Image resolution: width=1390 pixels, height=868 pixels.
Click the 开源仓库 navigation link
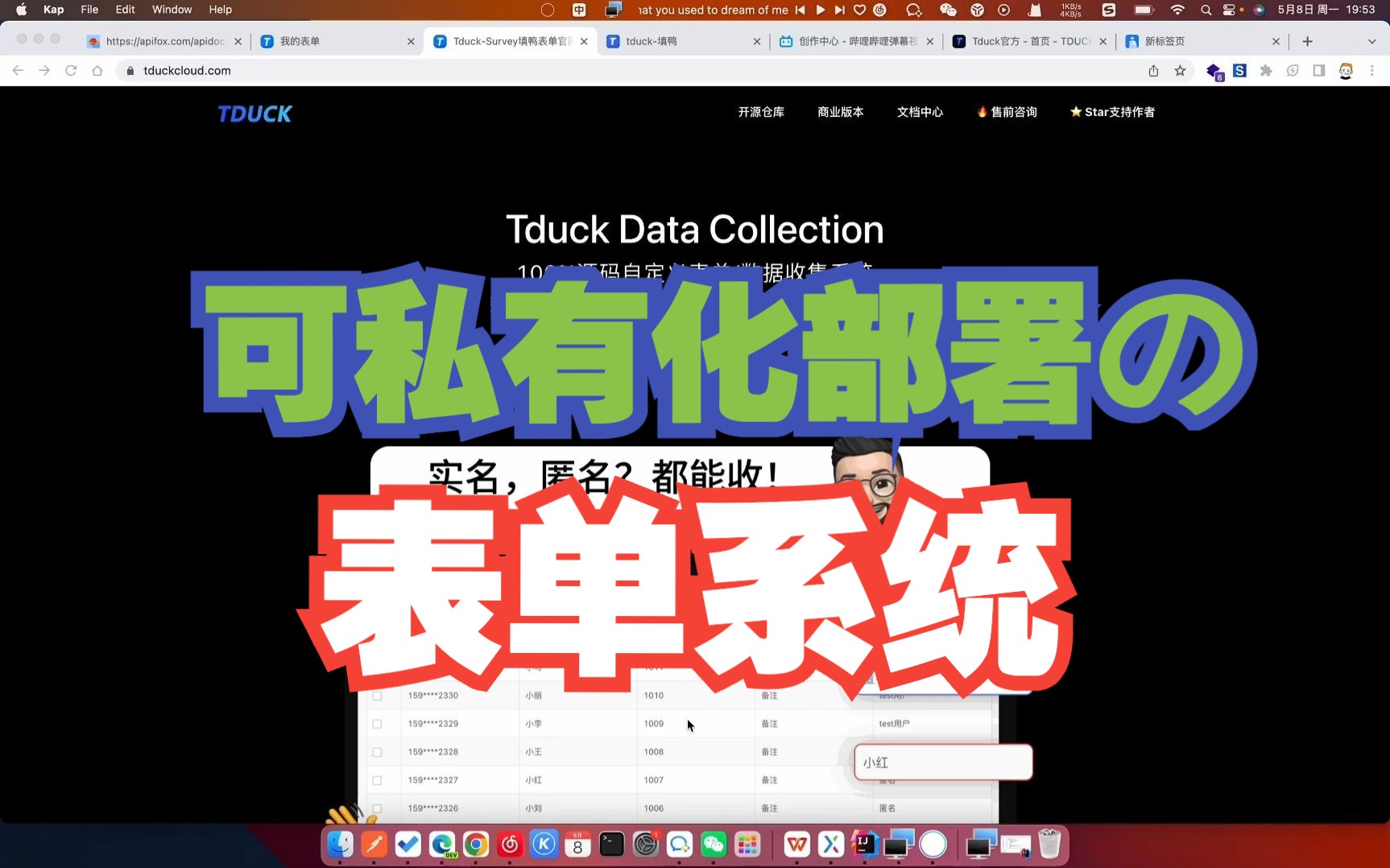(760, 112)
